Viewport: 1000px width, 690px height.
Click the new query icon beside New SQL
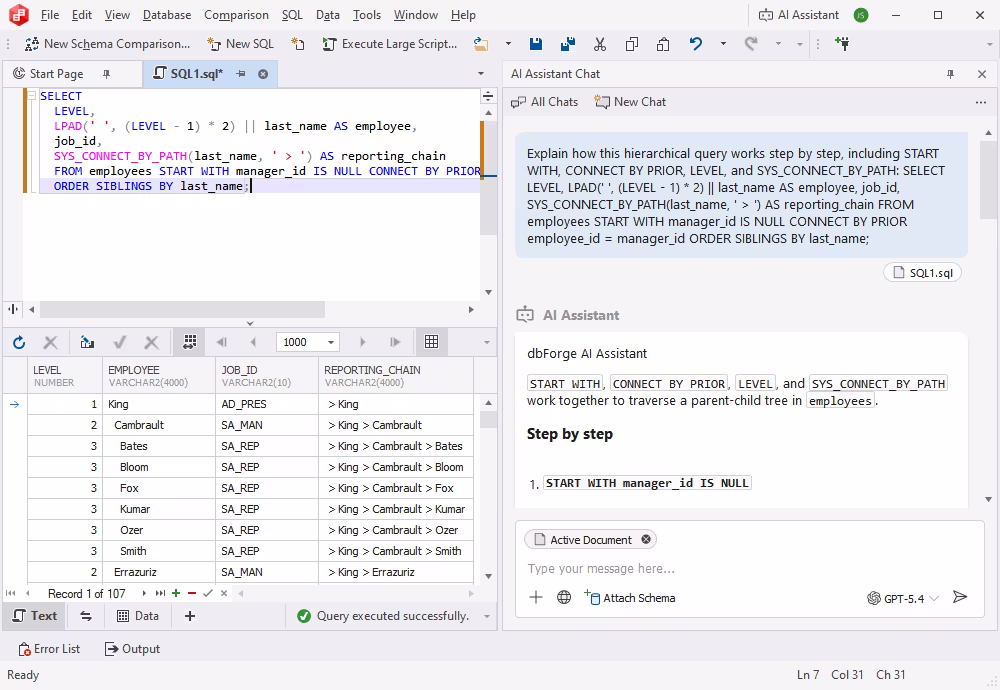click(x=298, y=44)
